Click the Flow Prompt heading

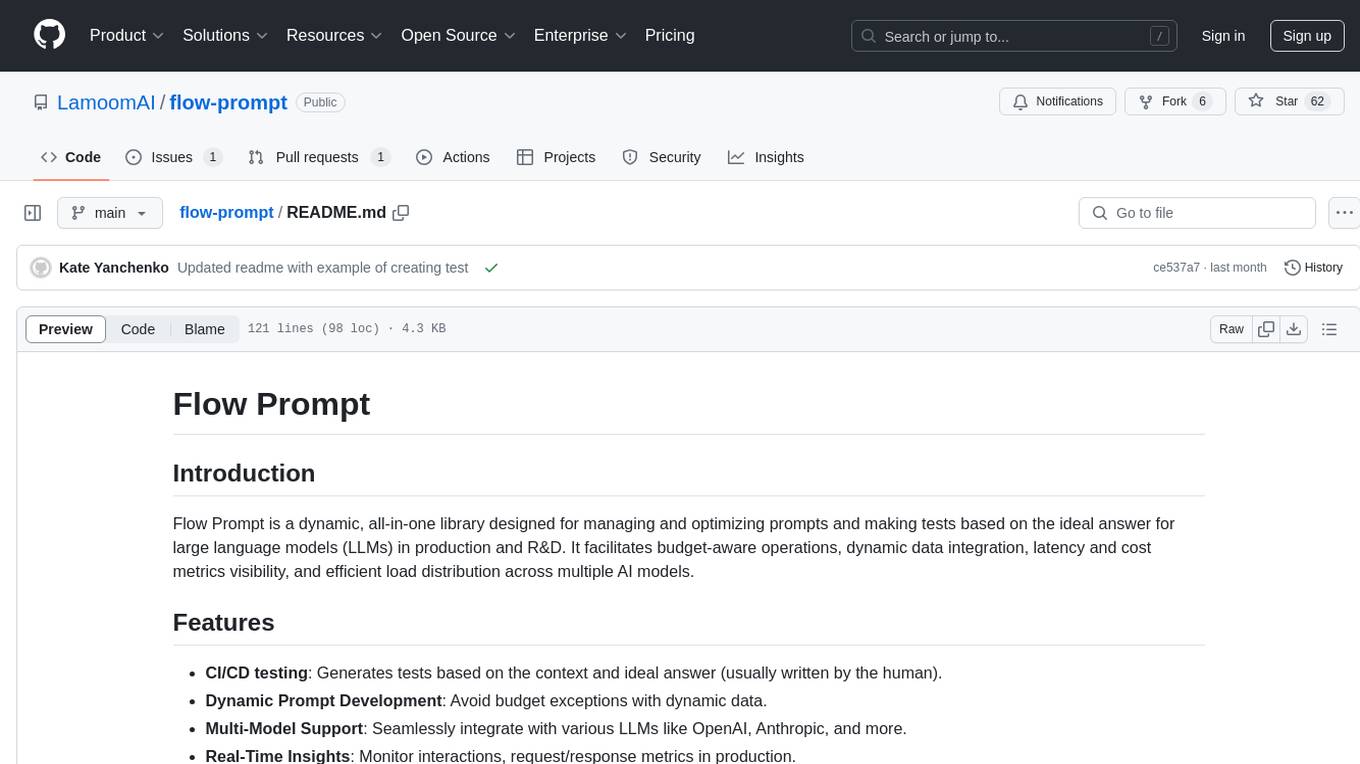(271, 404)
